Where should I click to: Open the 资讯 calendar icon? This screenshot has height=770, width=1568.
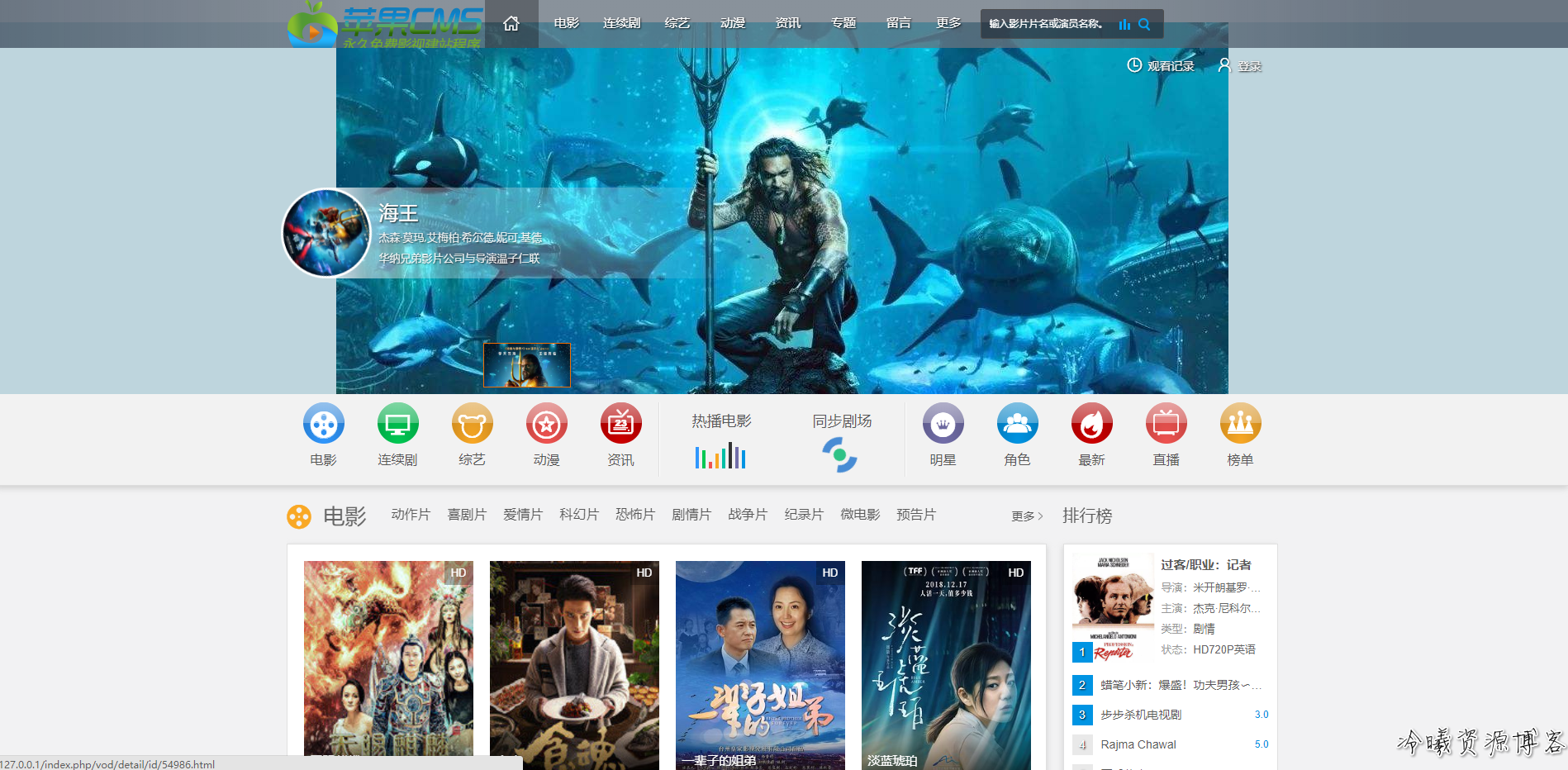point(621,424)
